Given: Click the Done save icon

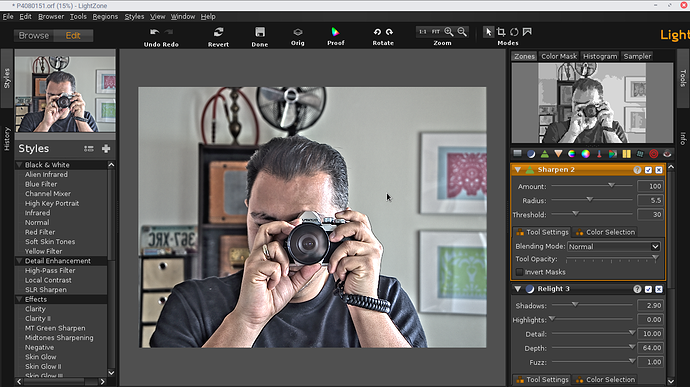Looking at the screenshot, I should tap(260, 32).
